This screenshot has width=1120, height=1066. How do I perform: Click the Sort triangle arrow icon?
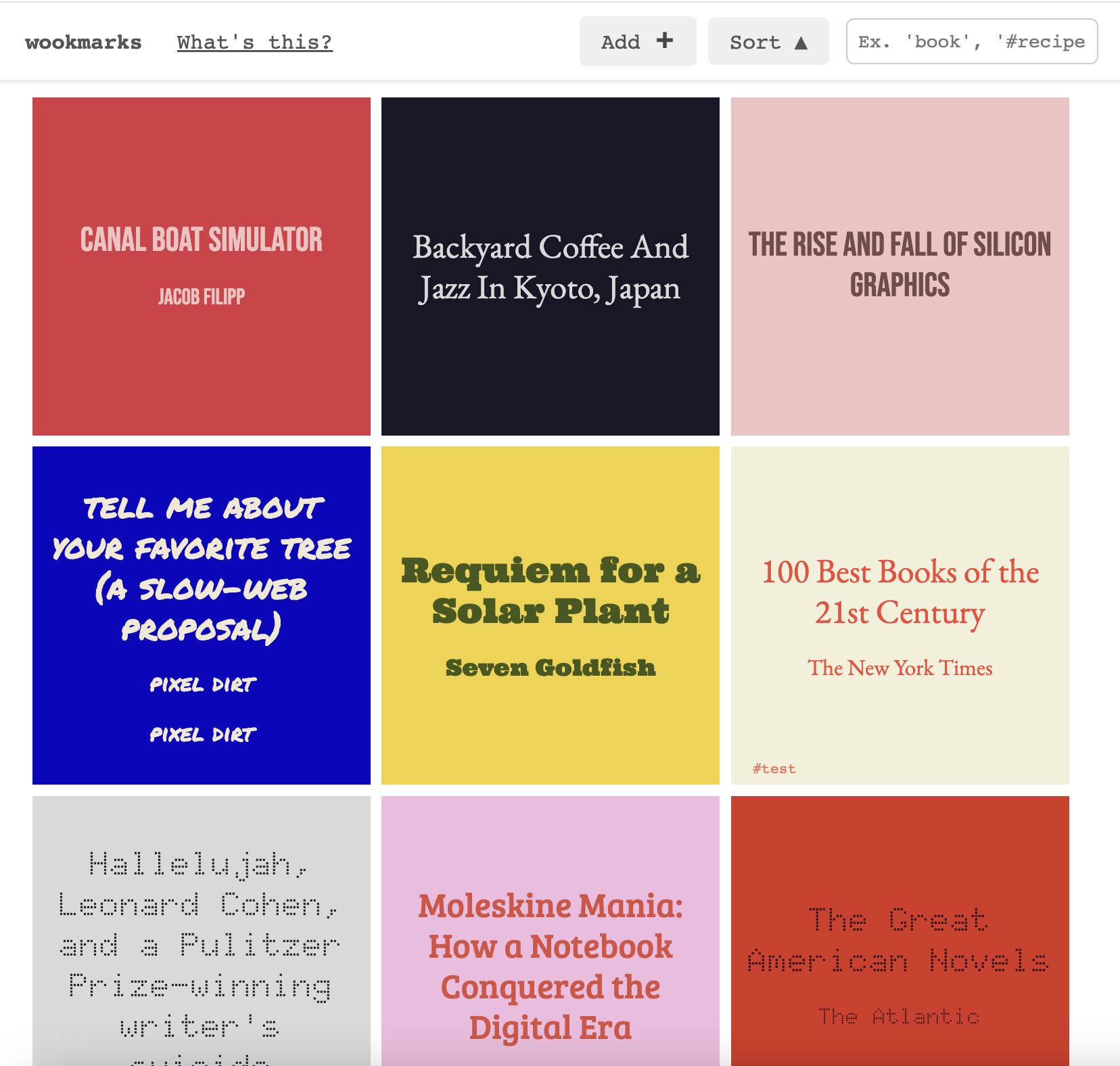pyautogui.click(x=801, y=43)
